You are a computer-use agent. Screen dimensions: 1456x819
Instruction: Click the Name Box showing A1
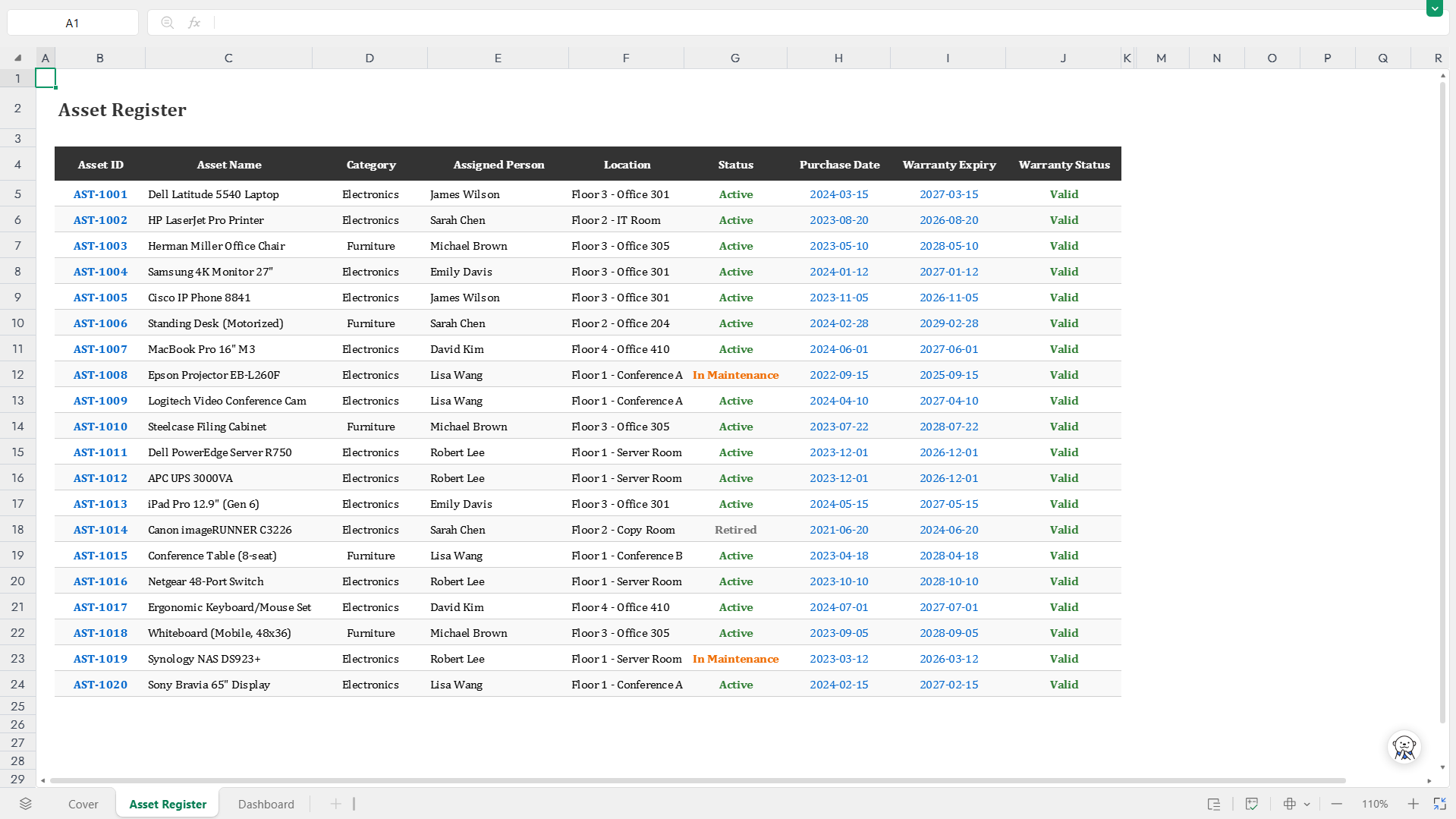point(73,23)
